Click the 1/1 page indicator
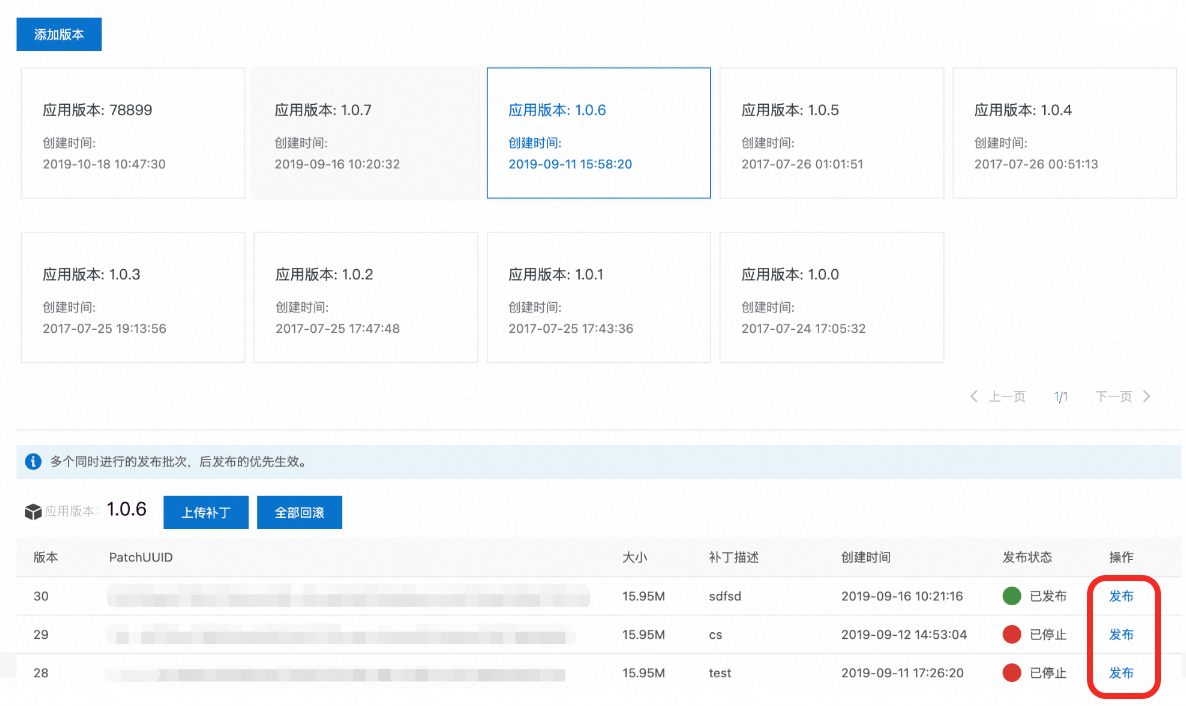 pos(1061,397)
